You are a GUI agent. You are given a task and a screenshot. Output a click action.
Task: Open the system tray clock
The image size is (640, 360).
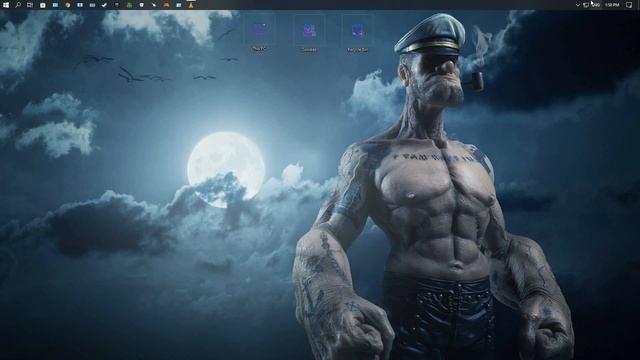click(612, 5)
